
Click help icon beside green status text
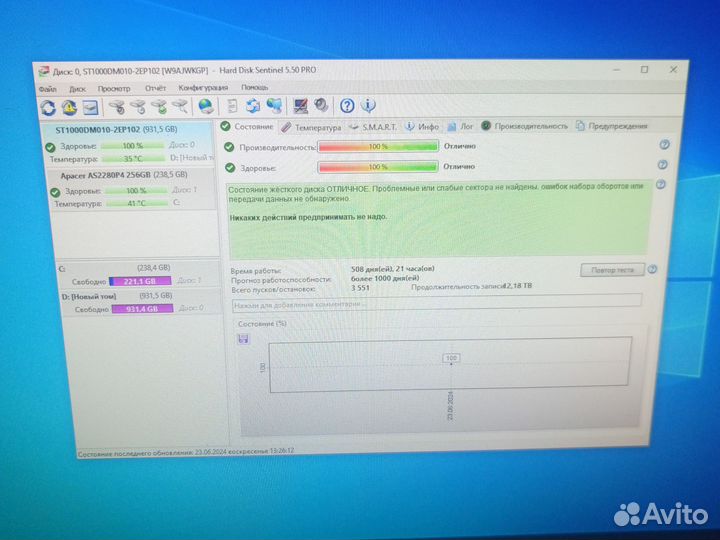[x=660, y=185]
